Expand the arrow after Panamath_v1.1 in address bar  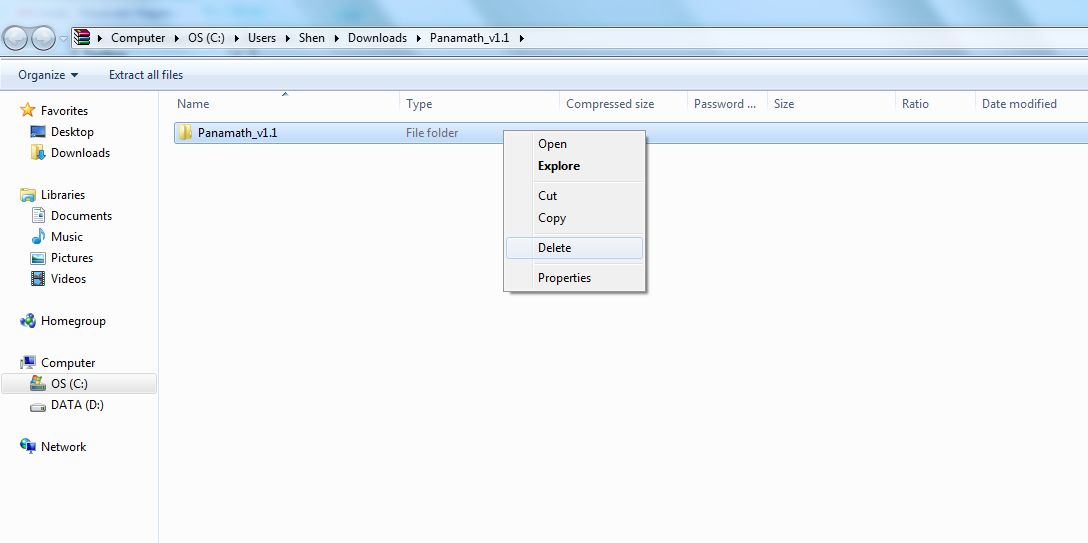pyautogui.click(x=521, y=38)
